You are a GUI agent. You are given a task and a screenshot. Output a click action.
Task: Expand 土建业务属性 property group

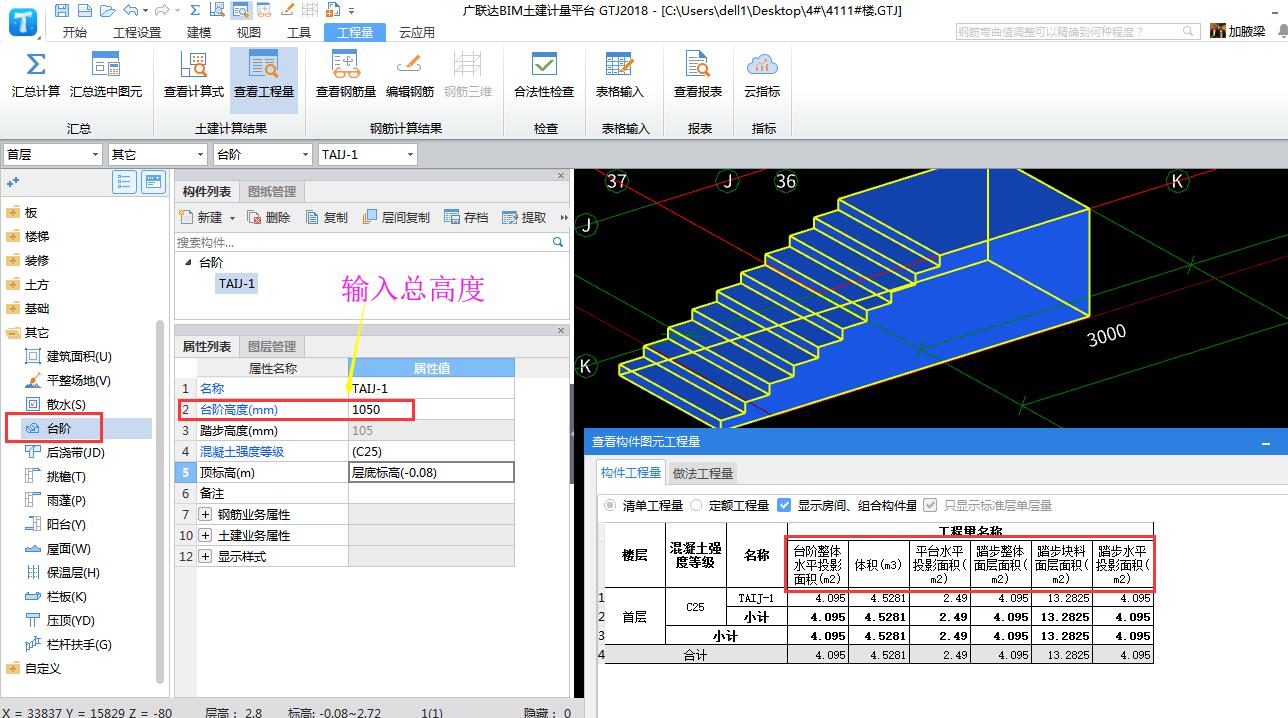click(205, 535)
